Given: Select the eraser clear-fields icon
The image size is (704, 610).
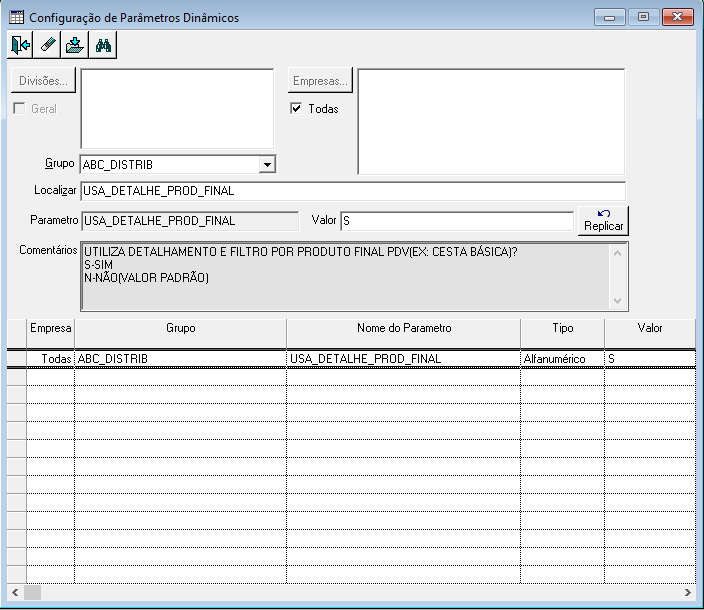Looking at the screenshot, I should (x=48, y=45).
